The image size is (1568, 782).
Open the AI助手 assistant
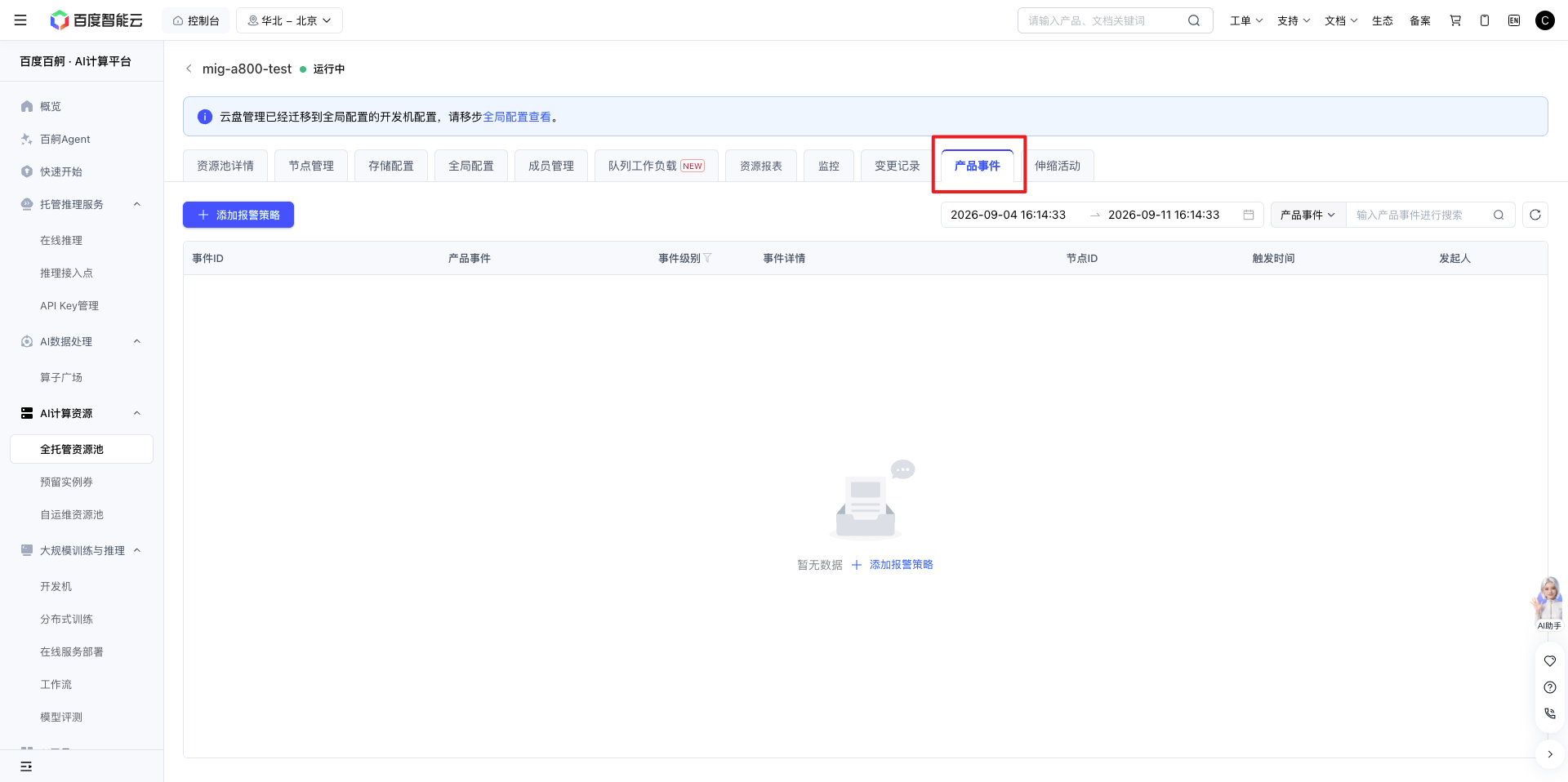click(x=1548, y=604)
